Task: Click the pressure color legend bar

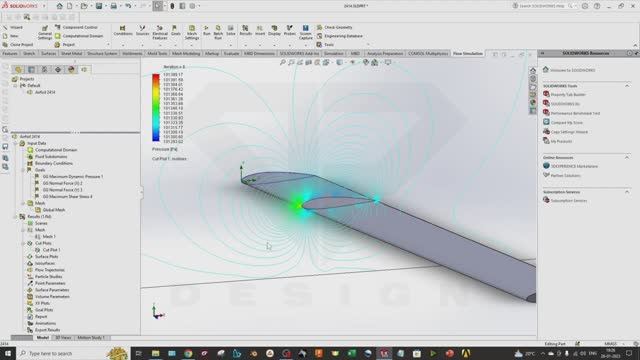Action: coord(156,107)
